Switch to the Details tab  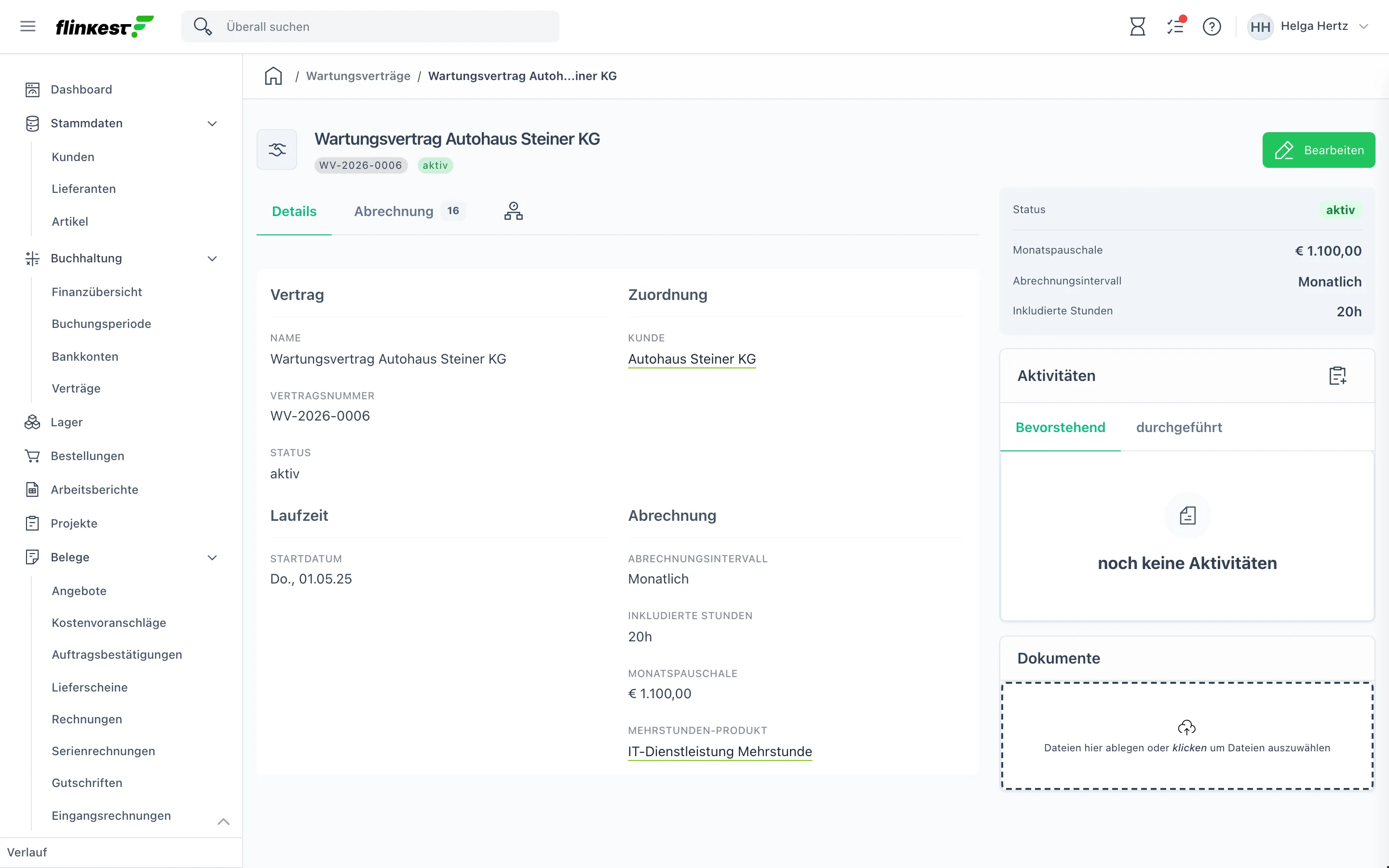pyautogui.click(x=294, y=211)
